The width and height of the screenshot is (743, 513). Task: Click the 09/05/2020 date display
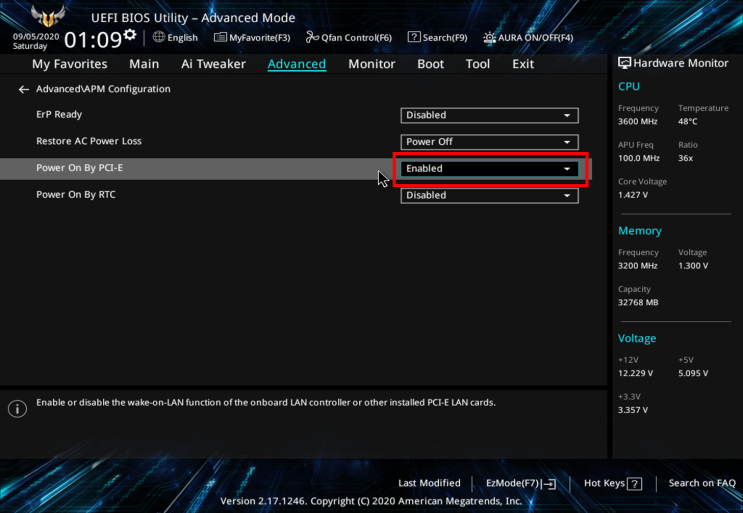pos(36,36)
